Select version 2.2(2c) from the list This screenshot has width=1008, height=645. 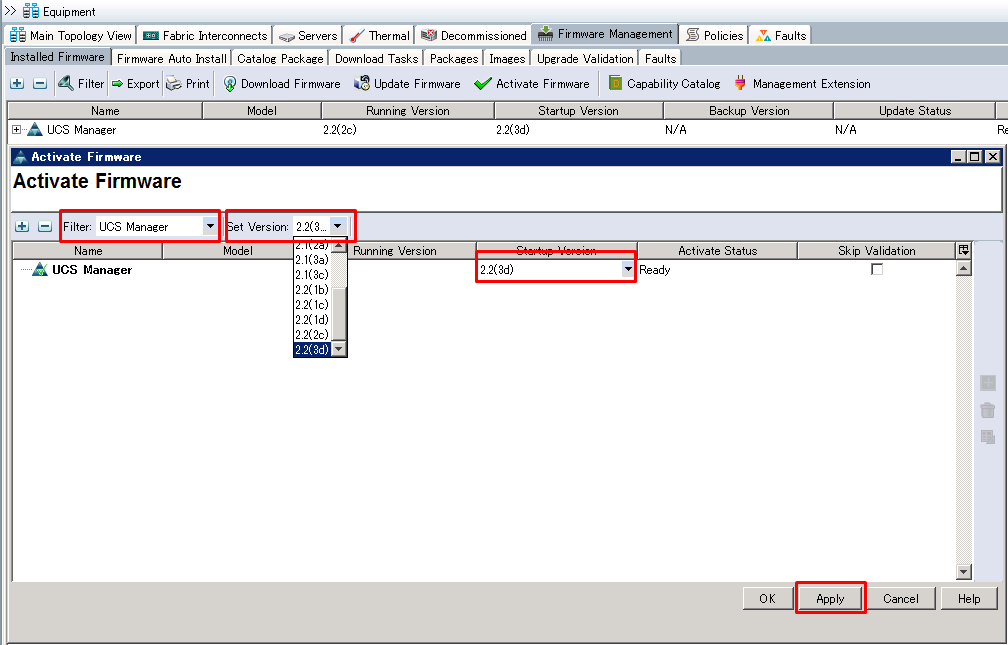coord(312,334)
